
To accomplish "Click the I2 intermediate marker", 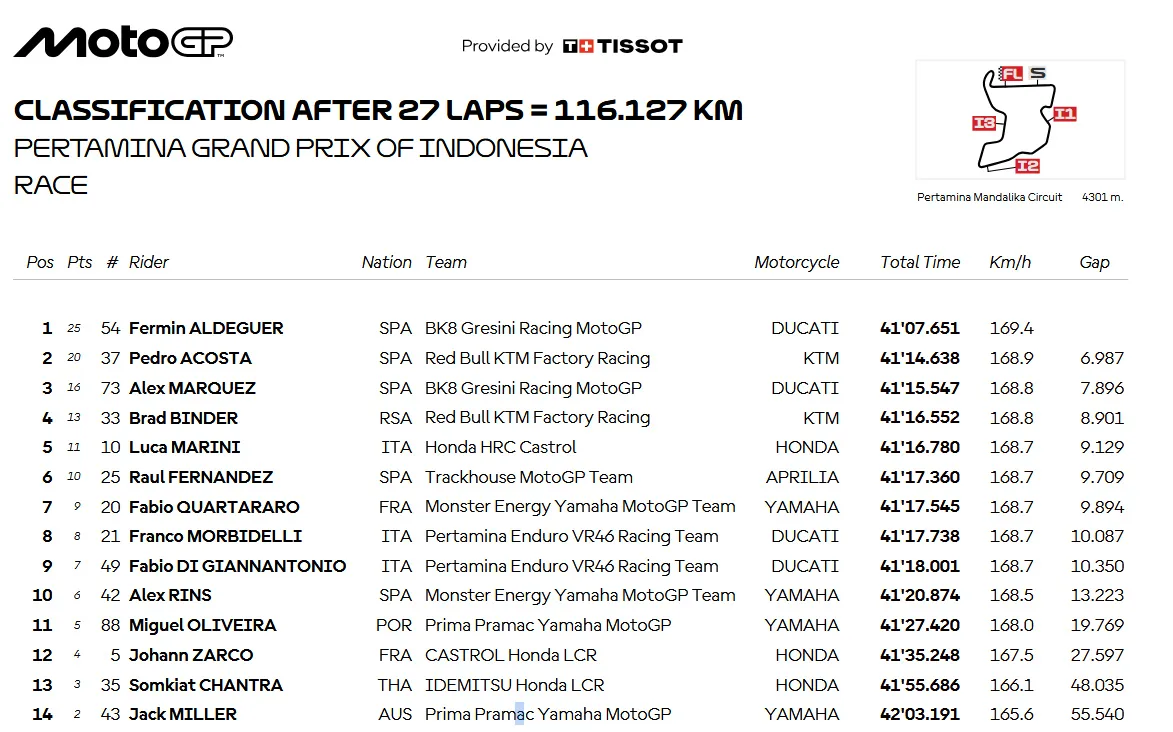I will pyautogui.click(x=1027, y=166).
